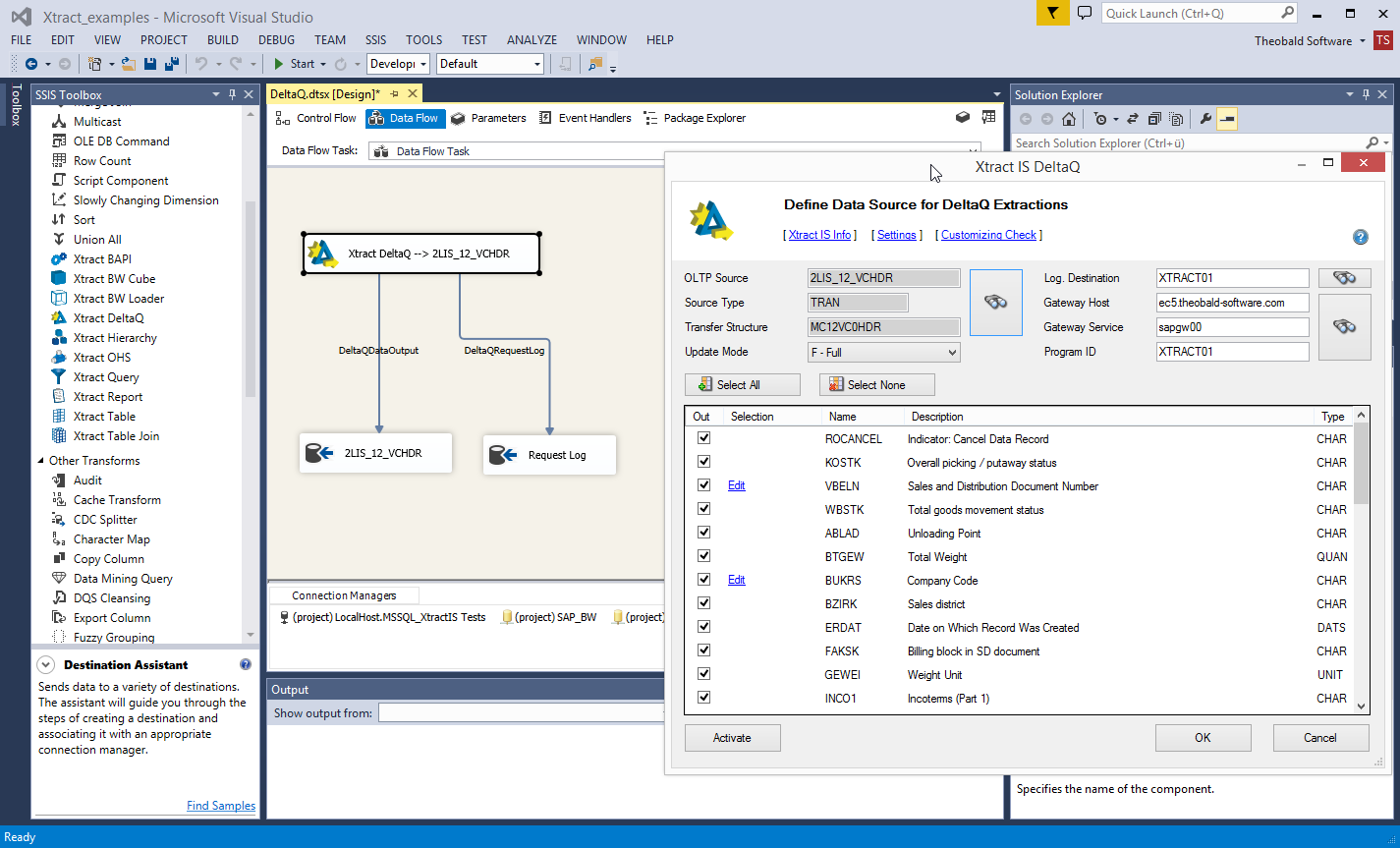Switch to the Control Flow tab

(x=315, y=118)
